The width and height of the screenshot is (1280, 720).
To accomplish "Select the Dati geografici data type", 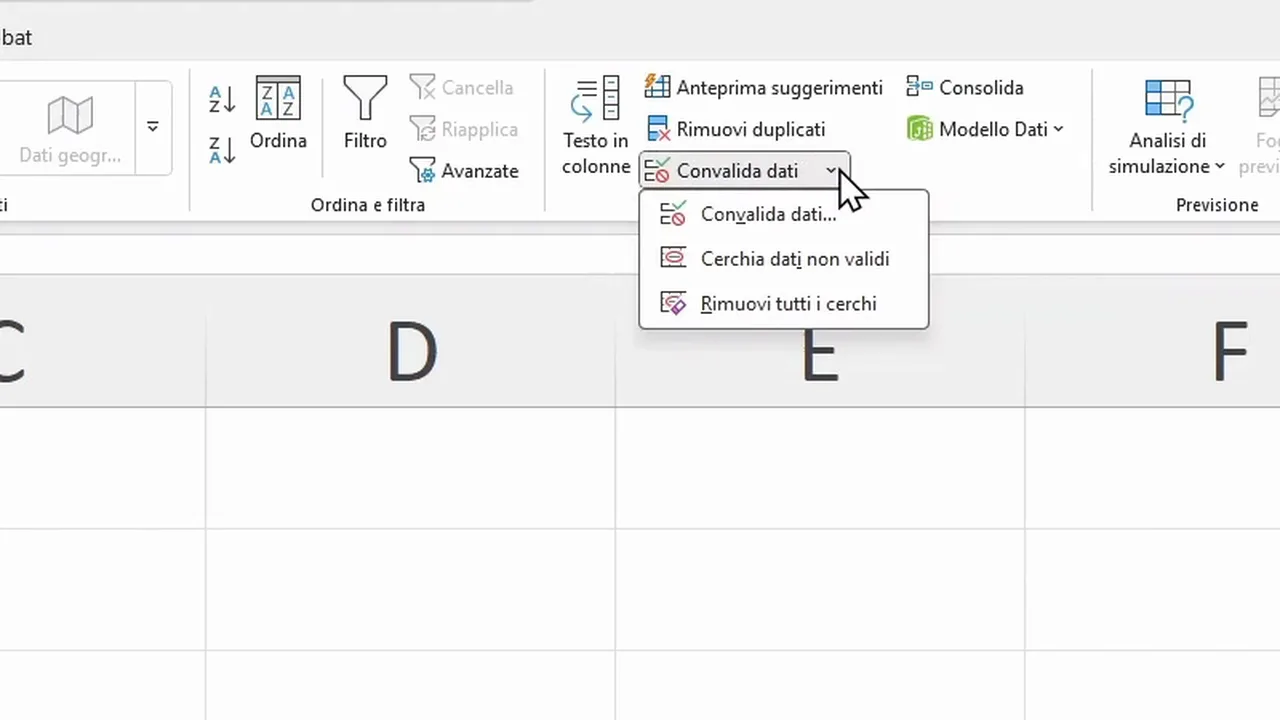I will pos(70,128).
